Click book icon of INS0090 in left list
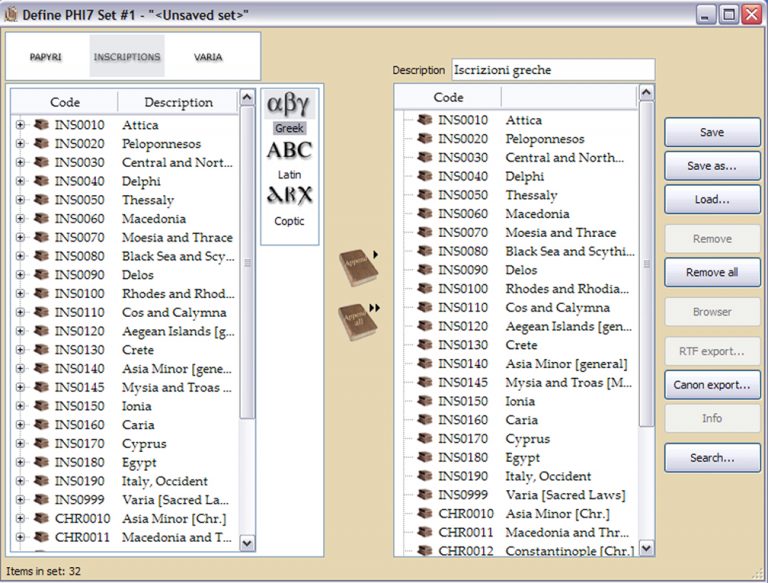Screen dimensions: 768x583 pyautogui.click(x=42, y=275)
